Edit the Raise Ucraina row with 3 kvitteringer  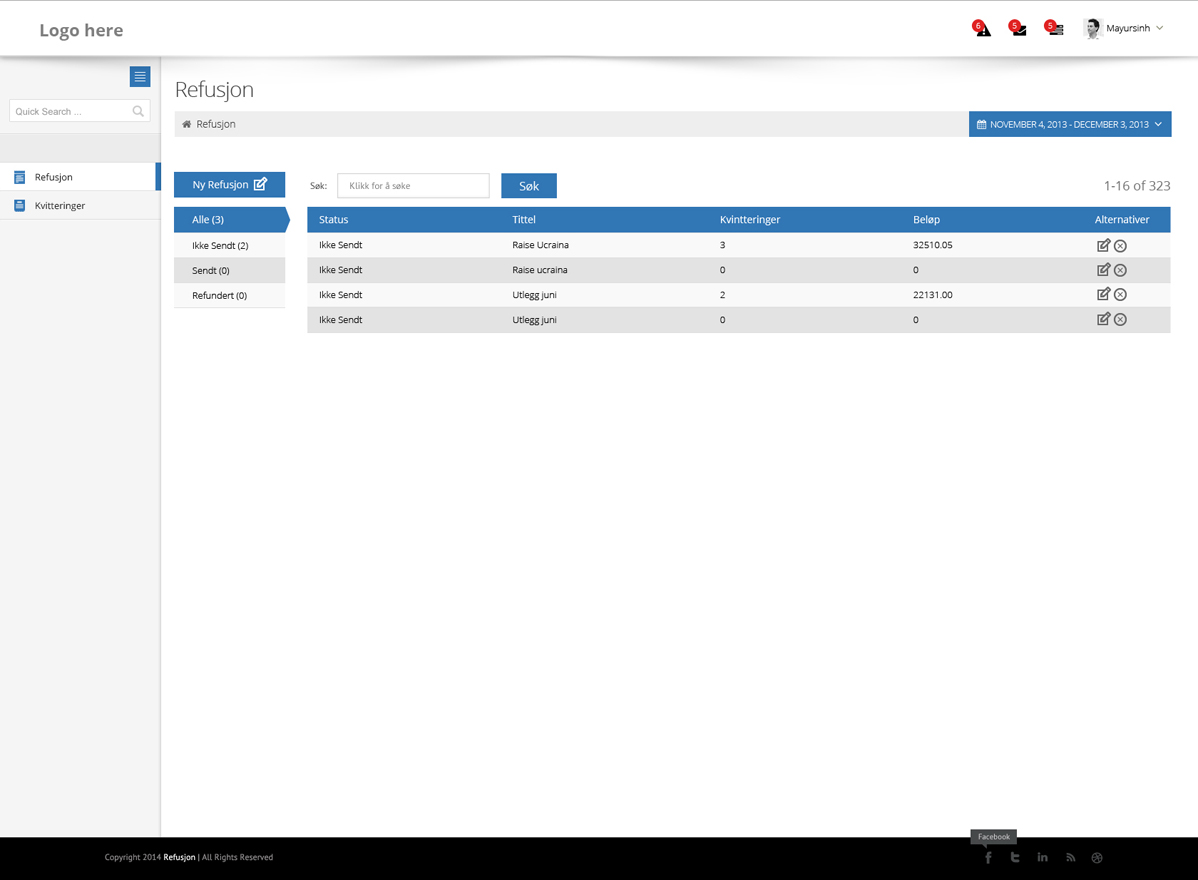1103,245
